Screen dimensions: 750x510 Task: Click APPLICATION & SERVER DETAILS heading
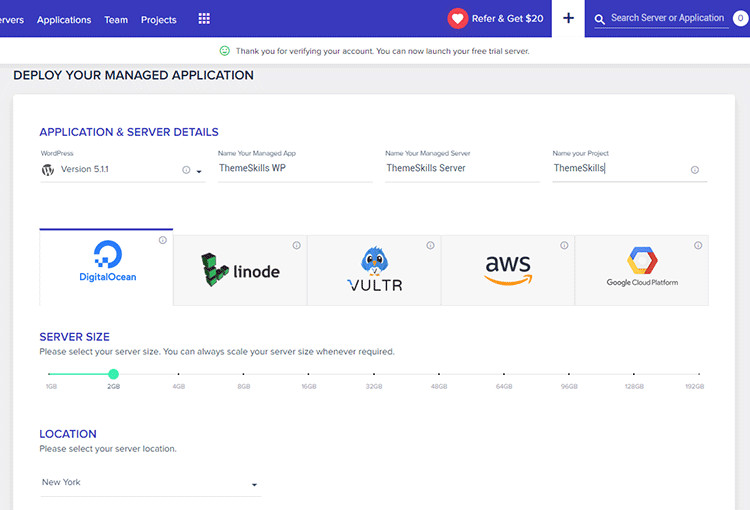[x=129, y=132]
